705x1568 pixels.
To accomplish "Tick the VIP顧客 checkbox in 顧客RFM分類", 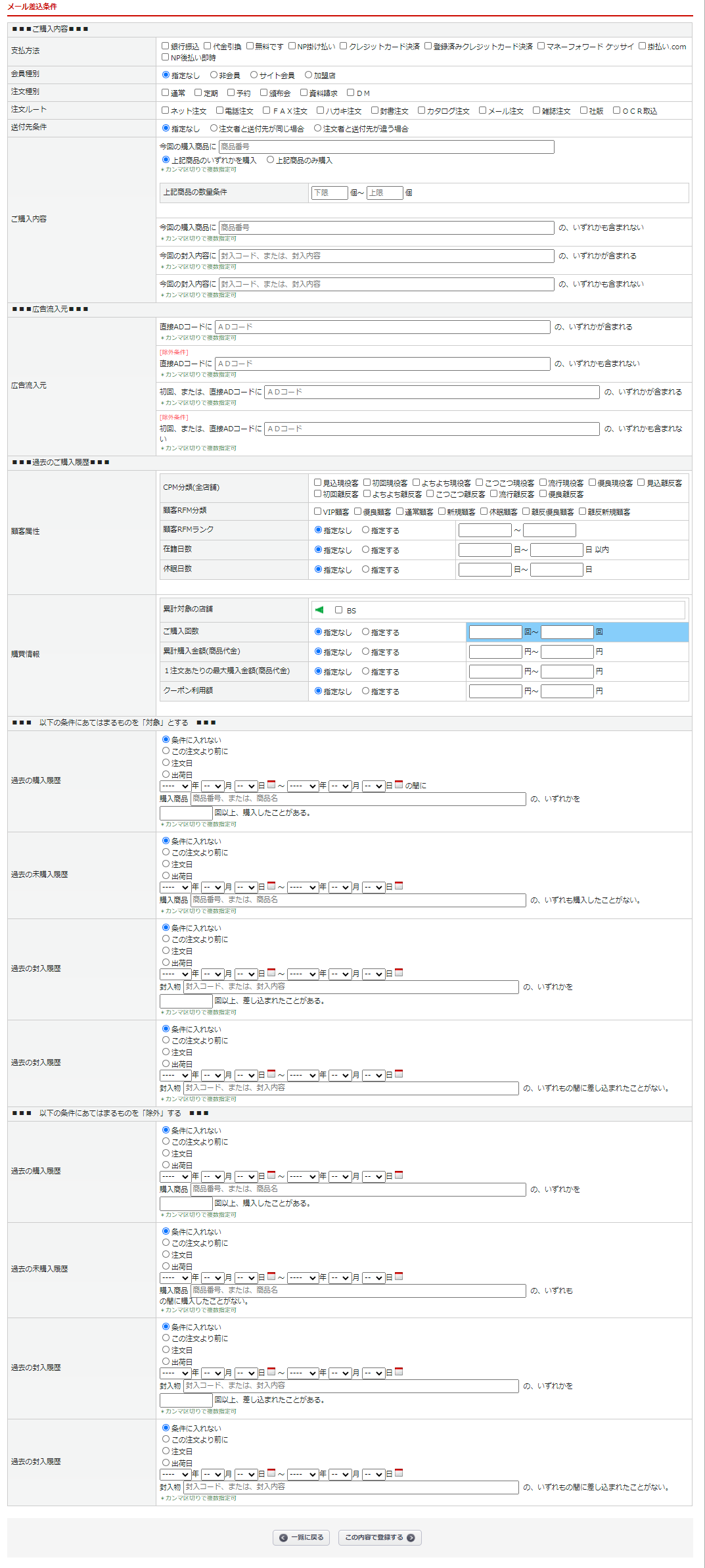I will pos(318,511).
